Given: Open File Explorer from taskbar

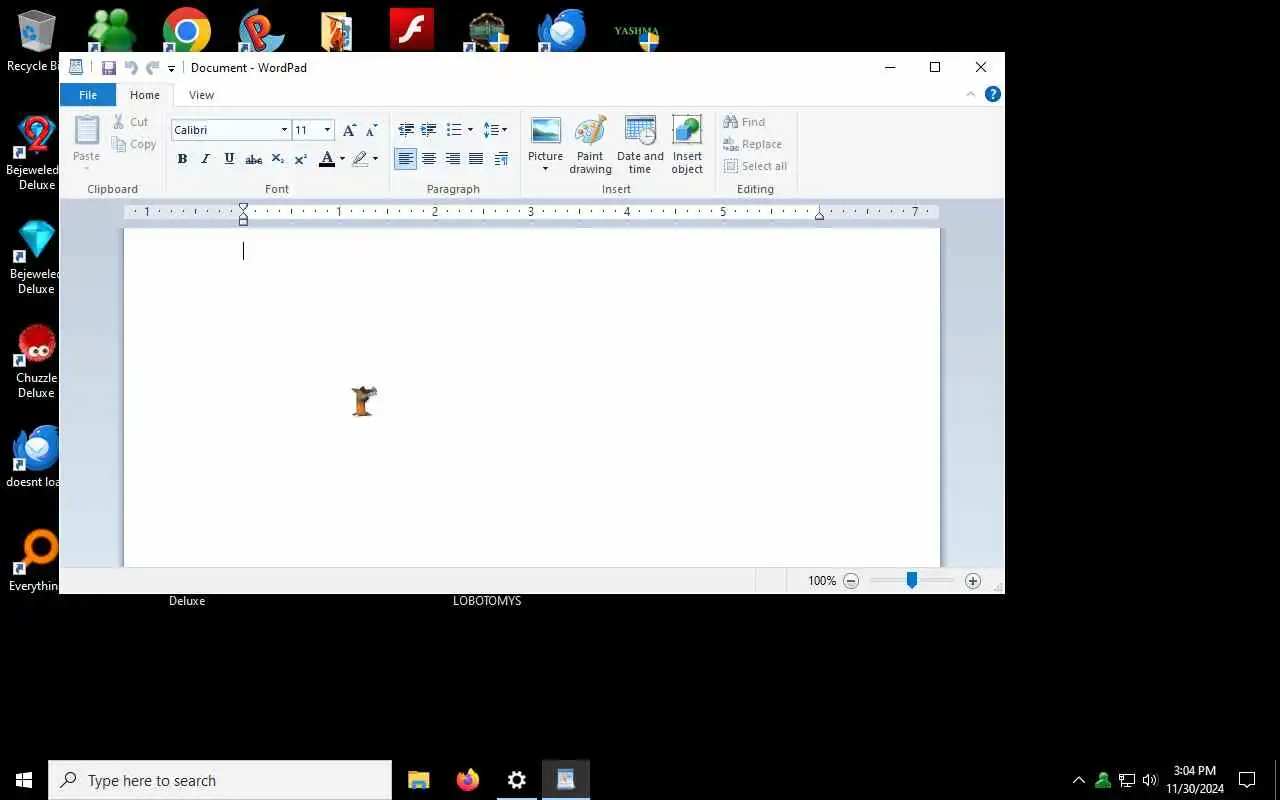Looking at the screenshot, I should pos(419,780).
